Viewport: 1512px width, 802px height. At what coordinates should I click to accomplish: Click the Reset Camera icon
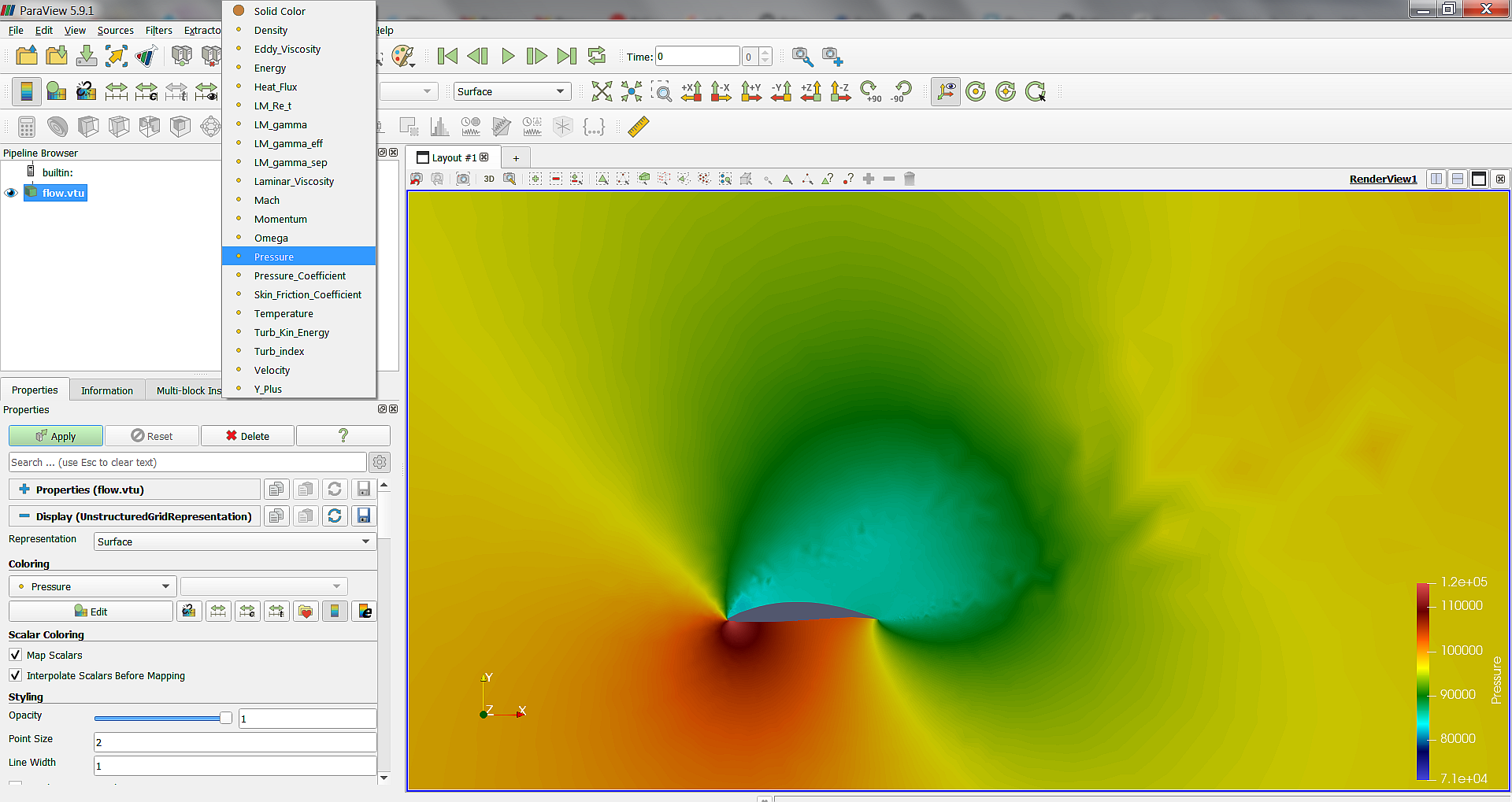pos(602,91)
